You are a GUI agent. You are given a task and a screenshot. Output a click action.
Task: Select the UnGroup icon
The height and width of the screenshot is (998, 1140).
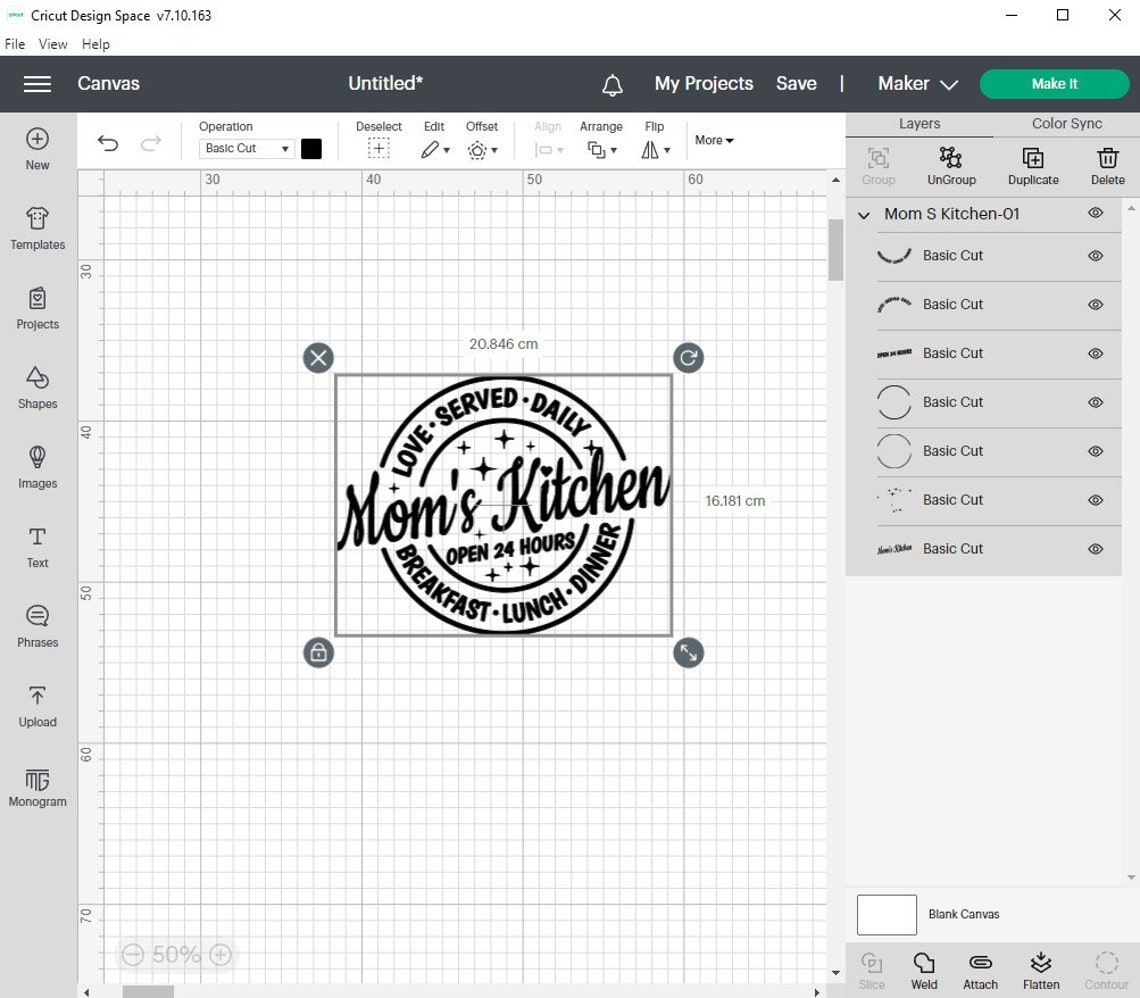pyautogui.click(x=950, y=165)
